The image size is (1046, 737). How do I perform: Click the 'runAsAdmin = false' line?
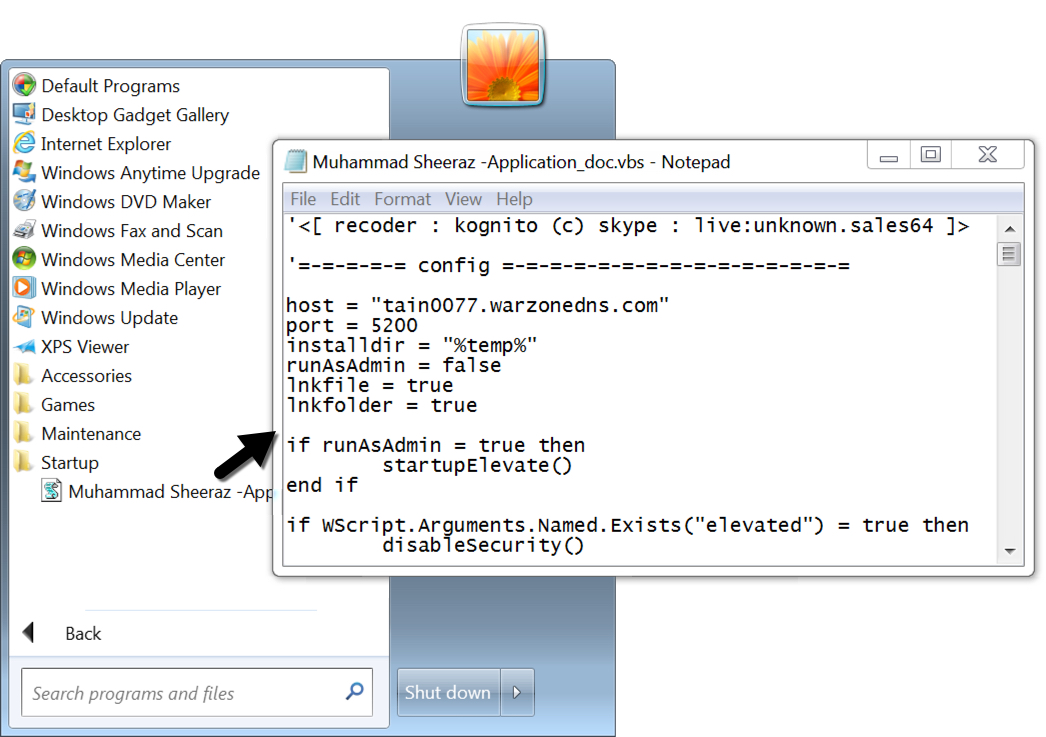(394, 365)
